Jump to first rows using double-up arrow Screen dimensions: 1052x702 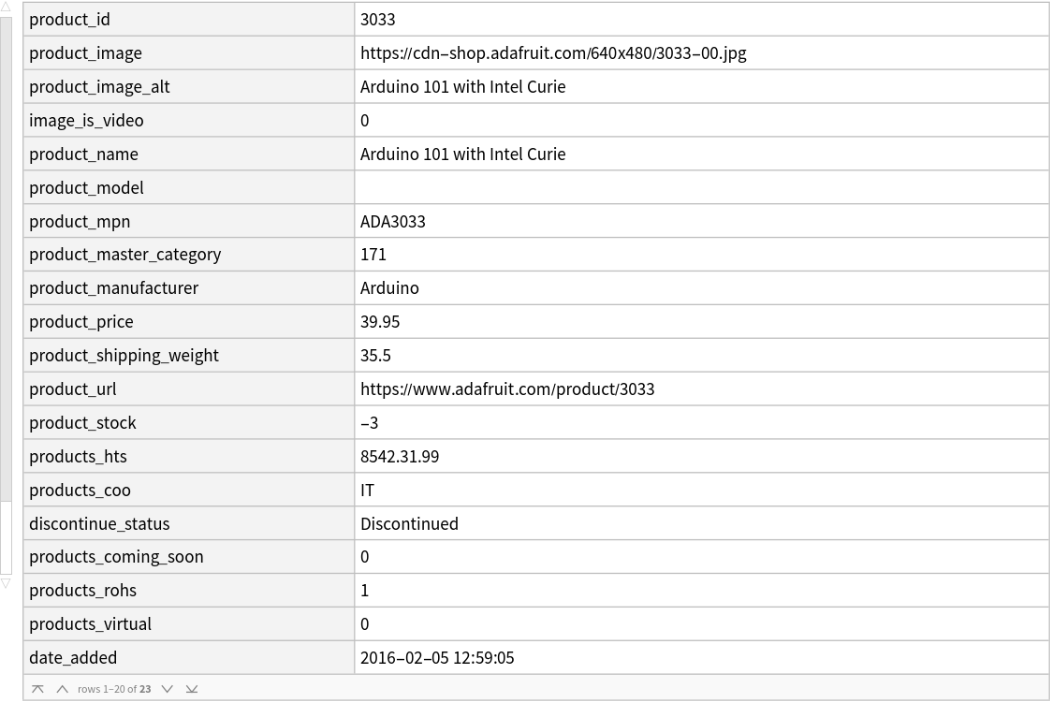37,689
